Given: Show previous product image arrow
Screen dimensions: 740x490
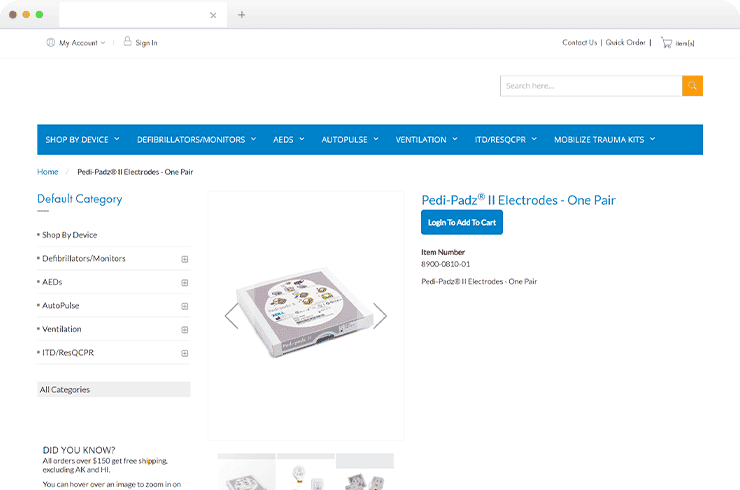Looking at the screenshot, I should [x=232, y=316].
